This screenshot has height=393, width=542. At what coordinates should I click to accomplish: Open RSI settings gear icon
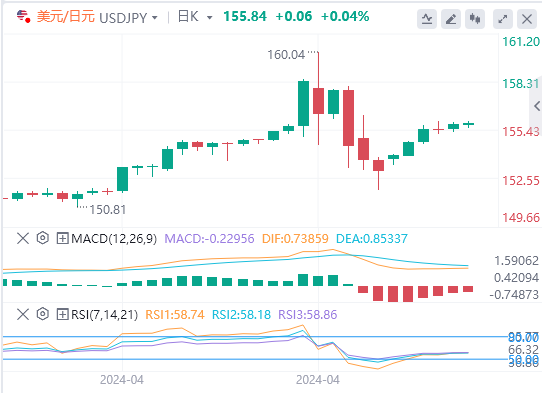tap(43, 314)
